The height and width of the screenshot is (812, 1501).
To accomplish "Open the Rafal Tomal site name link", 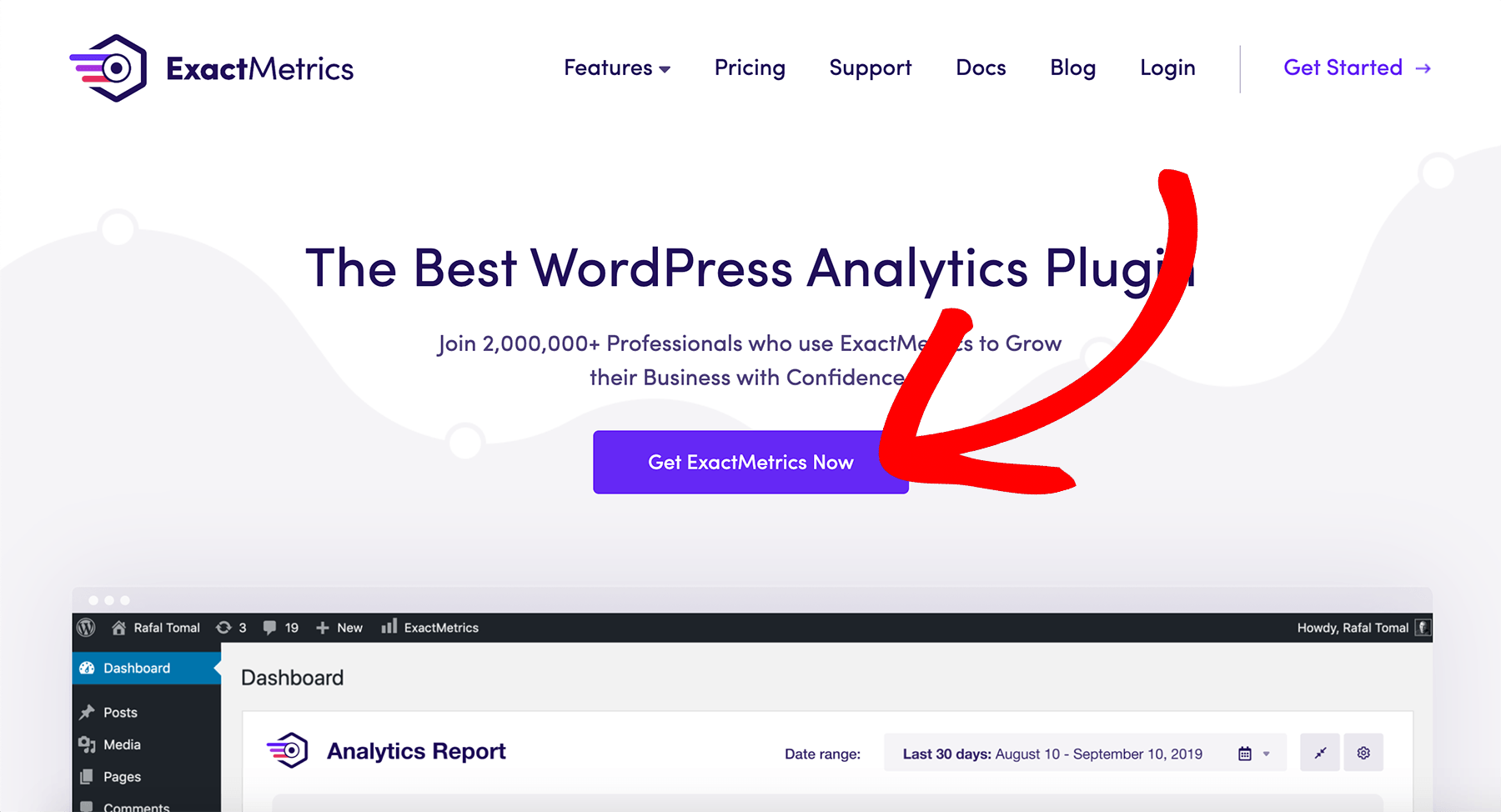I will [167, 628].
